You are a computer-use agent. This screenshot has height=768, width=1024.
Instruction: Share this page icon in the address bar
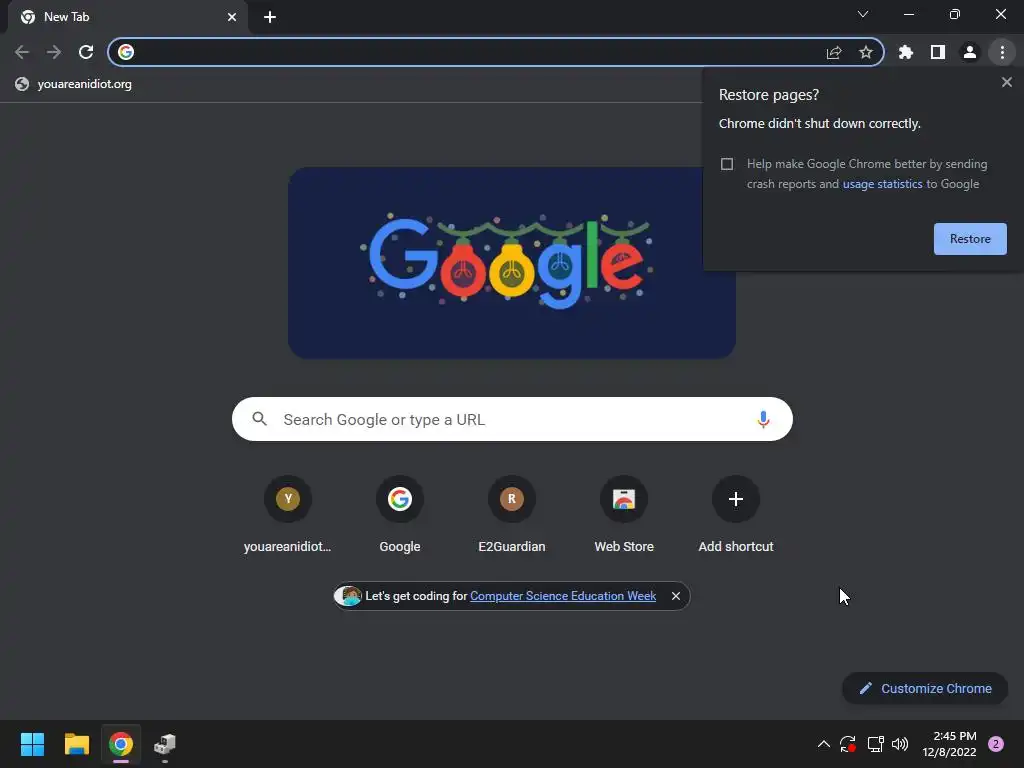834,52
